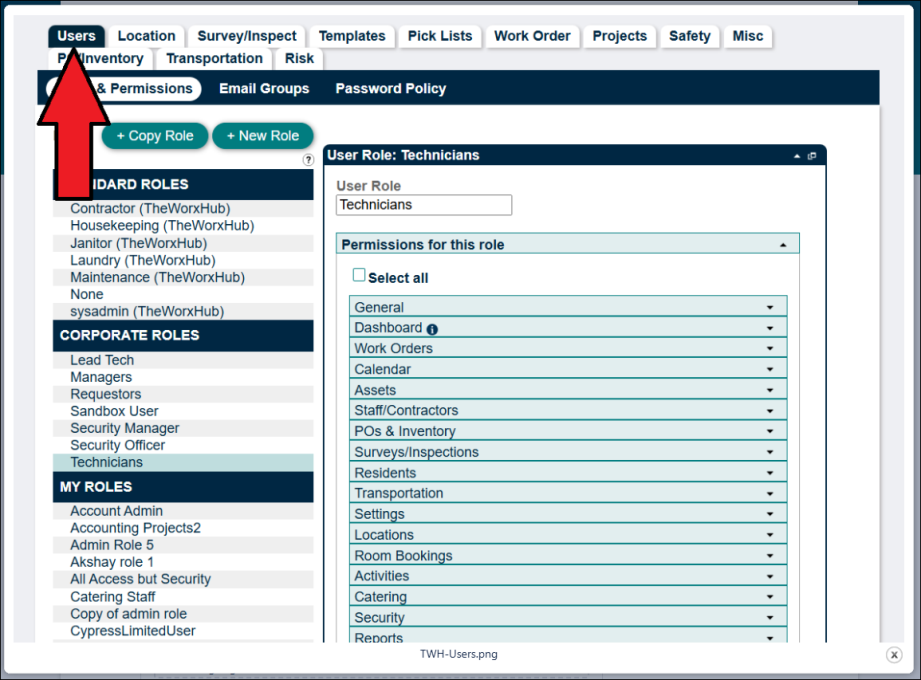Go to the Email Groups subtab
Viewport: 921px width, 680px height.
click(264, 89)
